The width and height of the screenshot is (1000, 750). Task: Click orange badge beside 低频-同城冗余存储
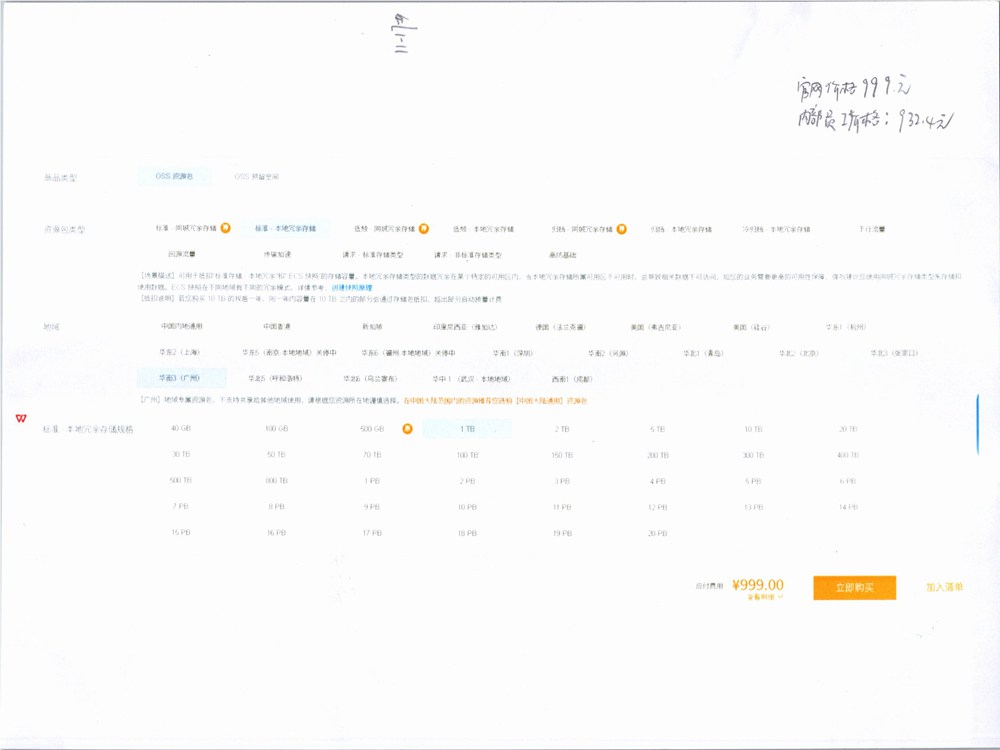[x=424, y=228]
